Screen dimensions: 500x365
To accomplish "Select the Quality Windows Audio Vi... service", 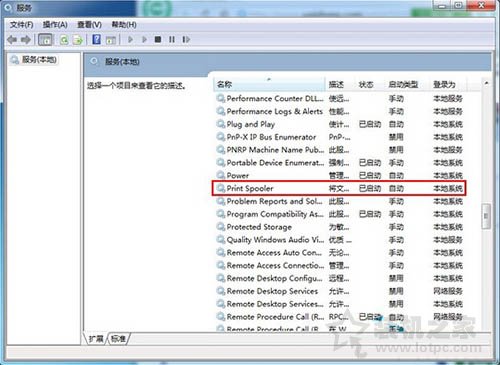I will [x=339, y=240].
